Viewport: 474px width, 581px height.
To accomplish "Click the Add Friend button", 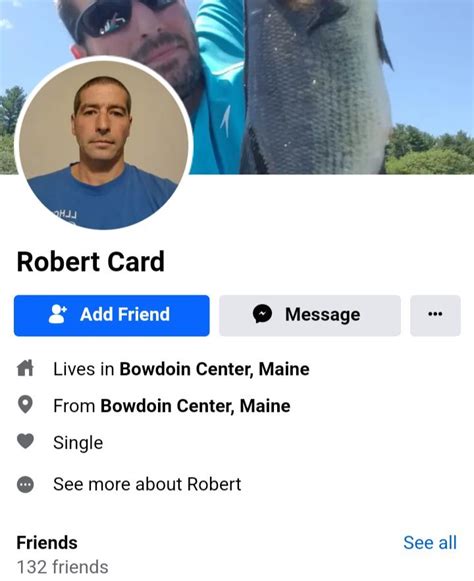I will coord(112,315).
